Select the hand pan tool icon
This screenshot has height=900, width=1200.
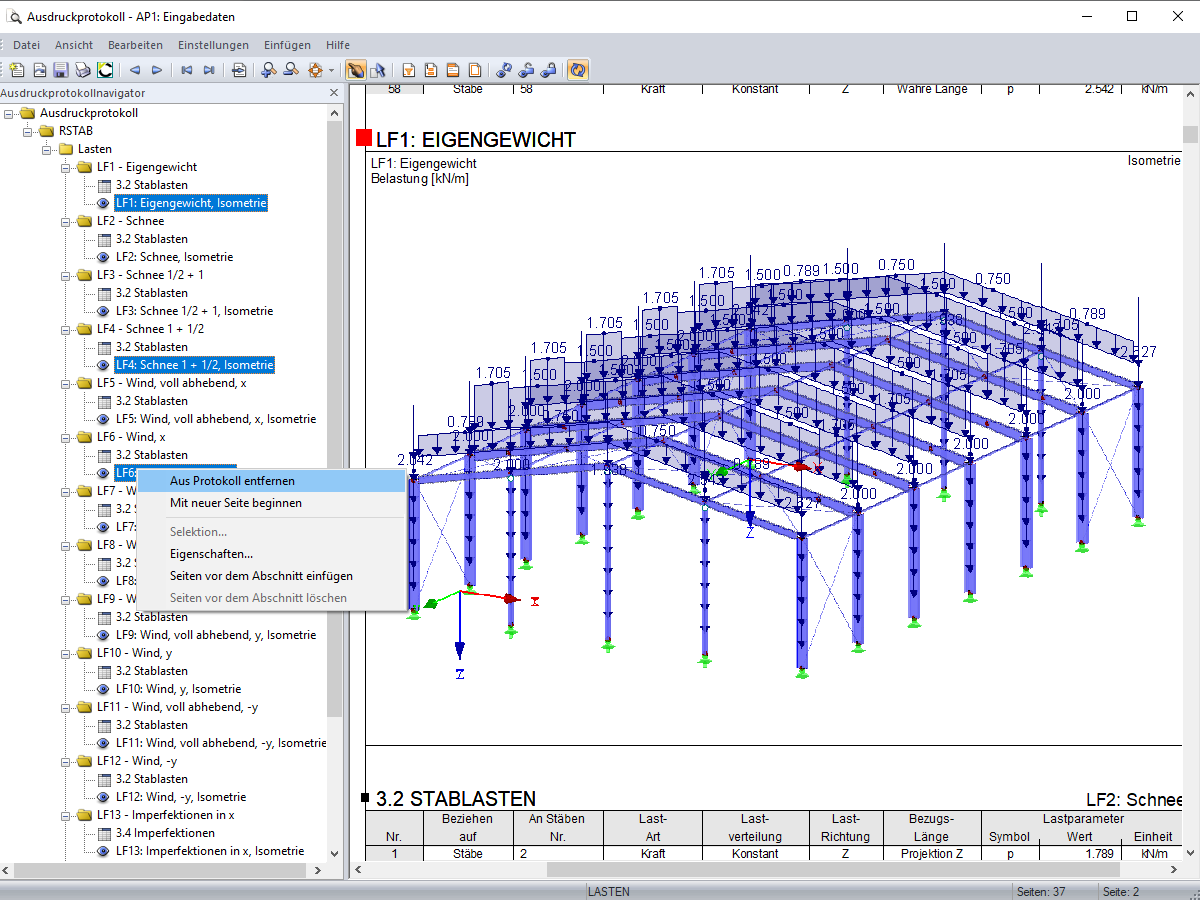point(355,70)
